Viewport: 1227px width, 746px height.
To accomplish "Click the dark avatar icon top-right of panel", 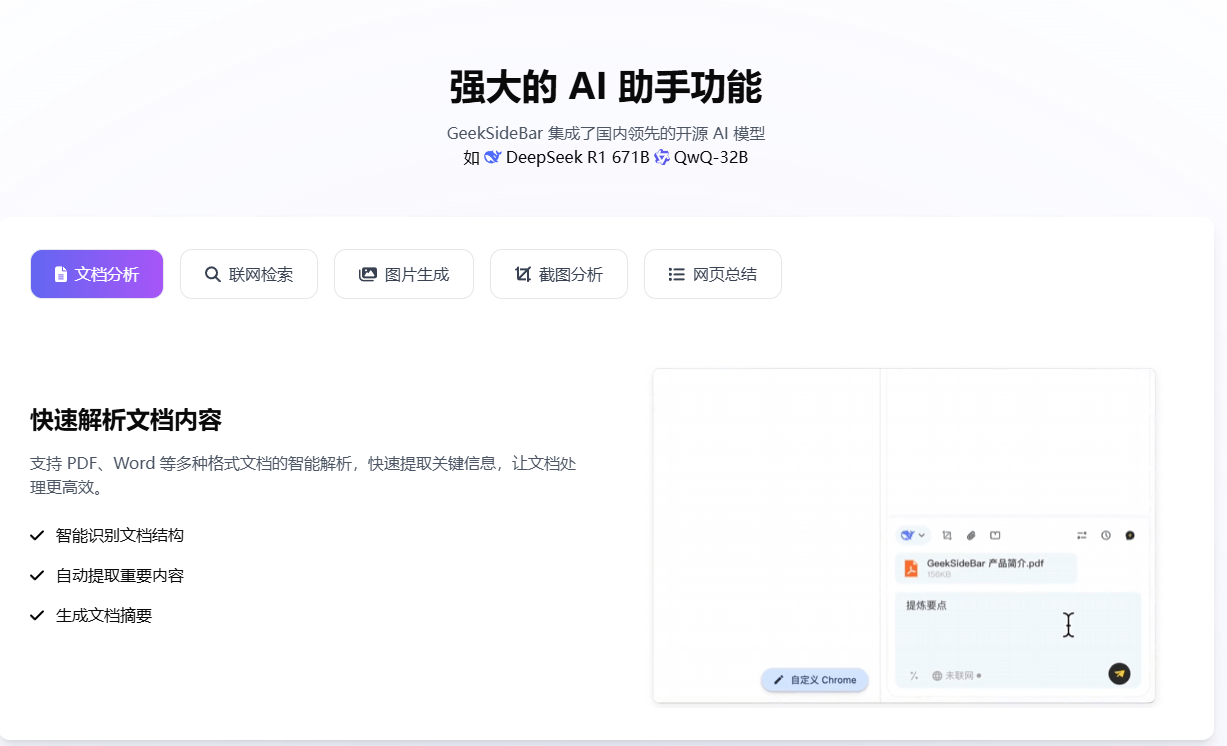I will tap(1130, 535).
